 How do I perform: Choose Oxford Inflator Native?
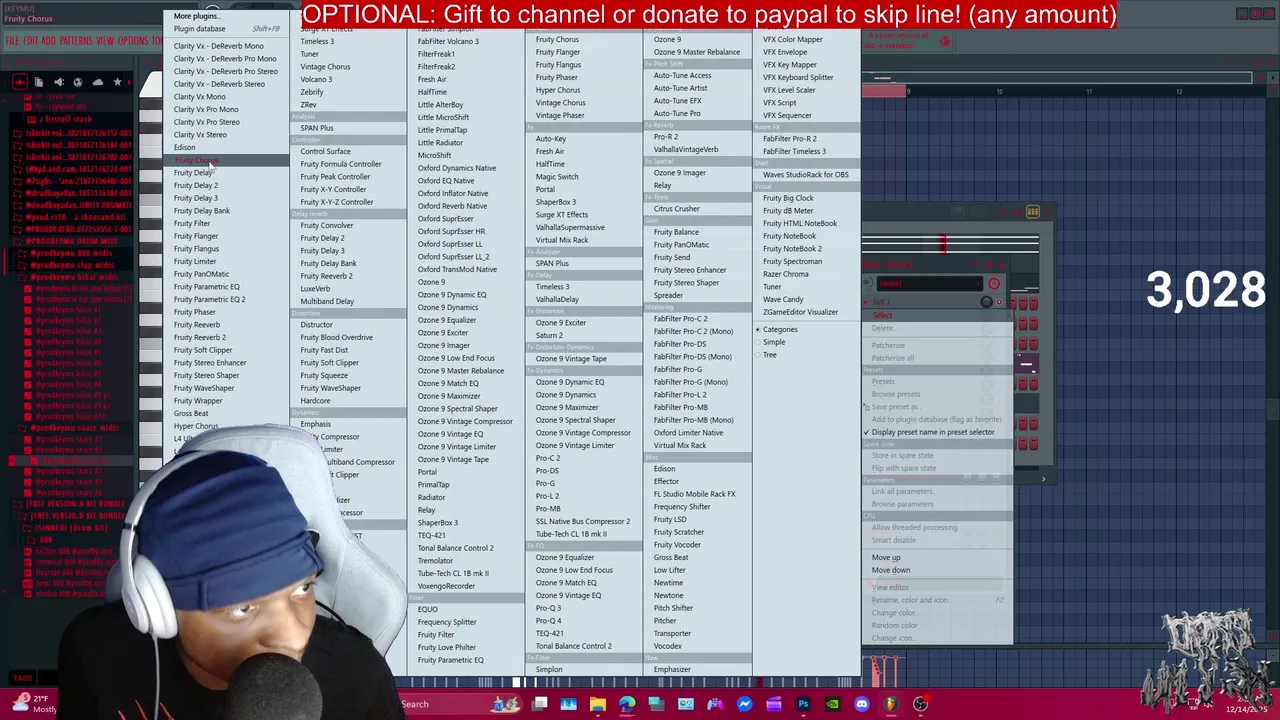453,194
